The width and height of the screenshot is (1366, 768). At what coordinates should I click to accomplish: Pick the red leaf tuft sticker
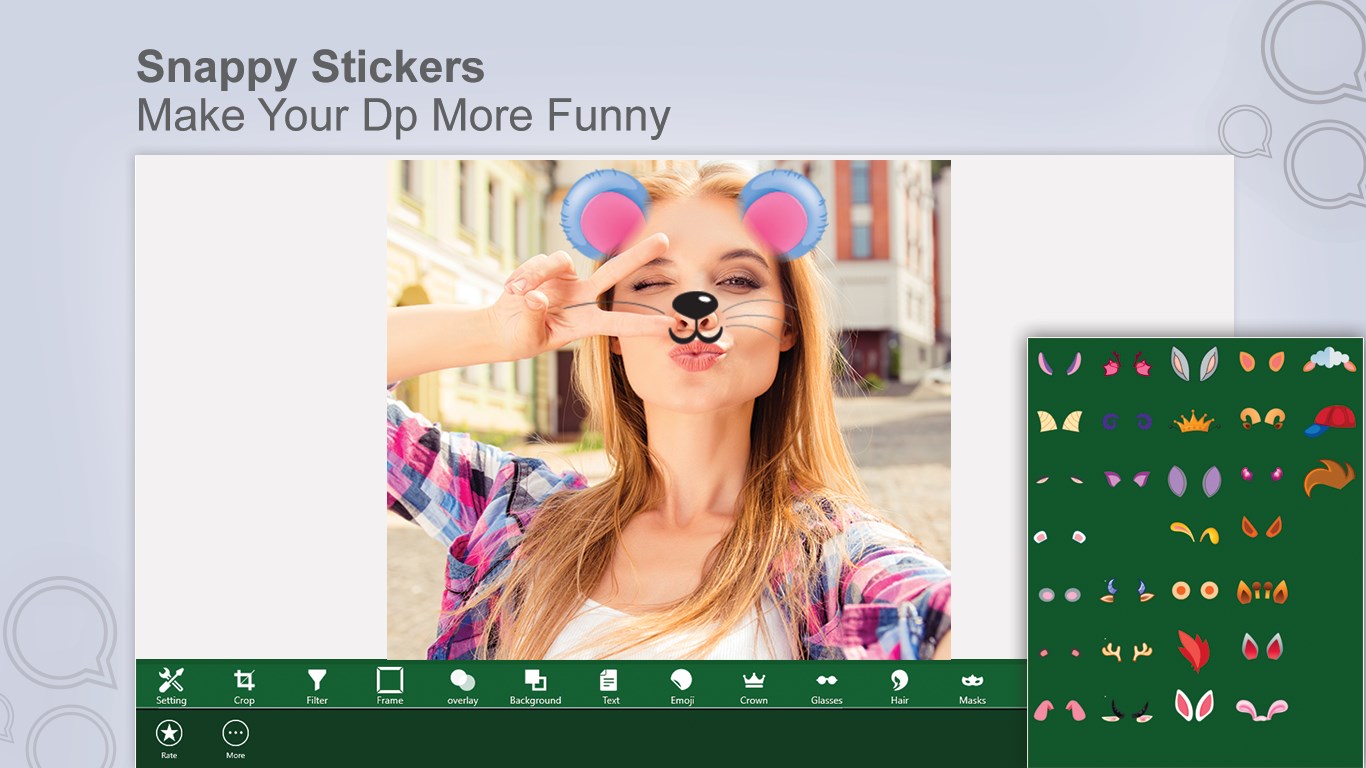click(x=1194, y=650)
